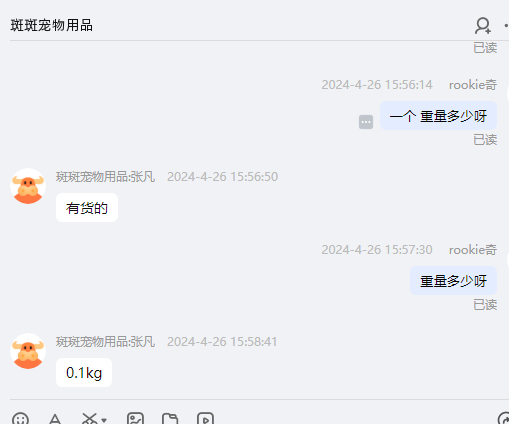This screenshot has height=424, width=509.
Task: Click the 重量多少呀 bubble sent at 15:57:30
Action: pyautogui.click(x=453, y=281)
